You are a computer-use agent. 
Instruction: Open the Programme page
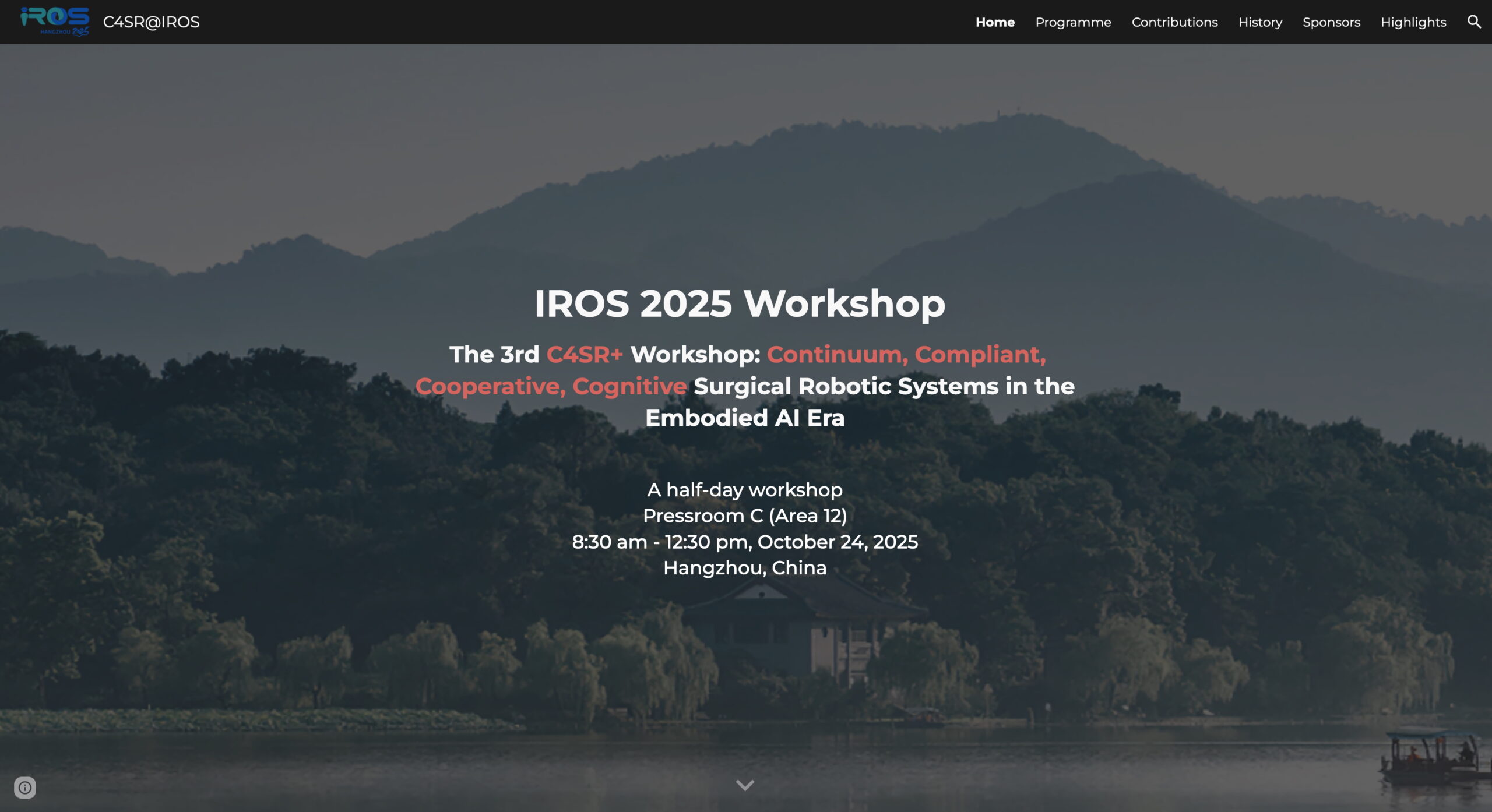pyautogui.click(x=1073, y=22)
